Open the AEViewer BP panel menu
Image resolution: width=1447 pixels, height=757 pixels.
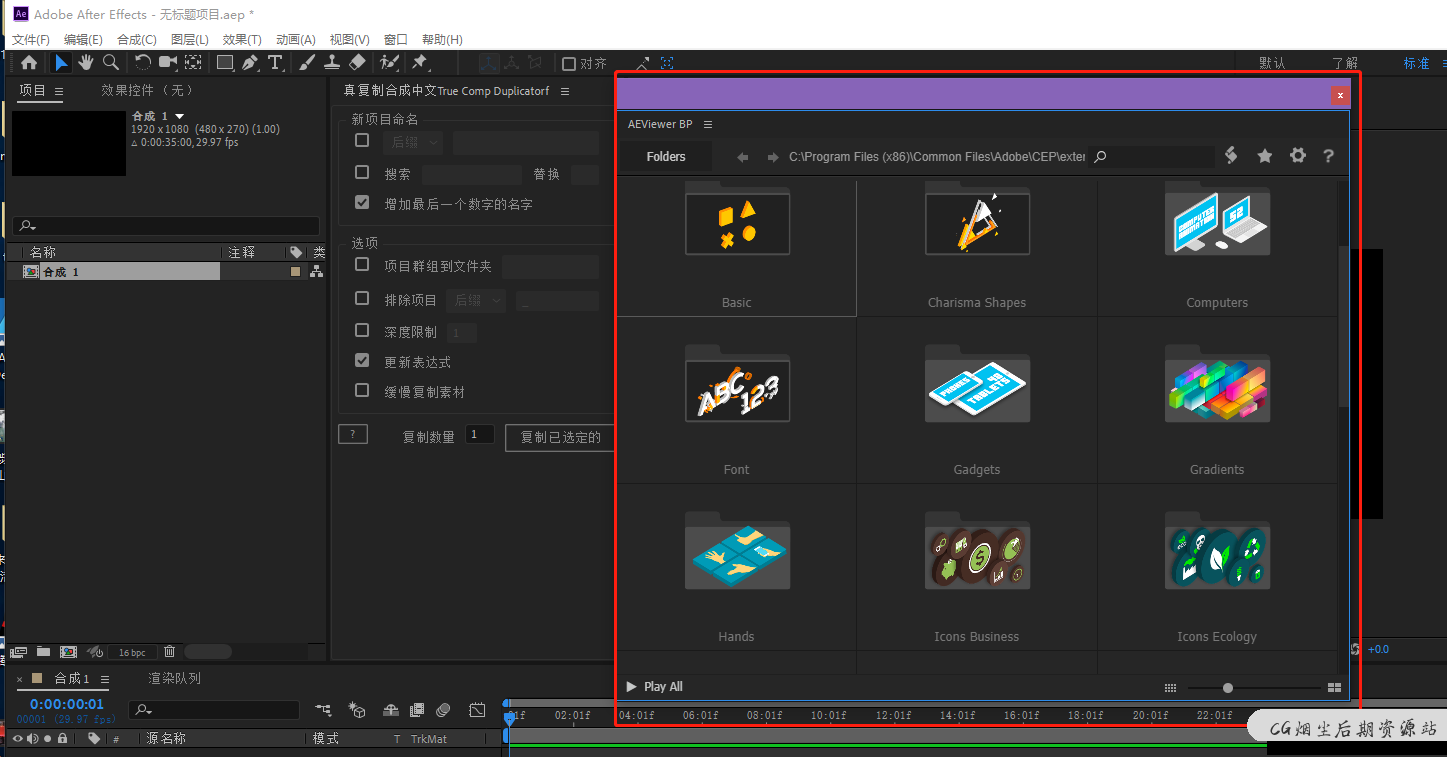click(708, 125)
